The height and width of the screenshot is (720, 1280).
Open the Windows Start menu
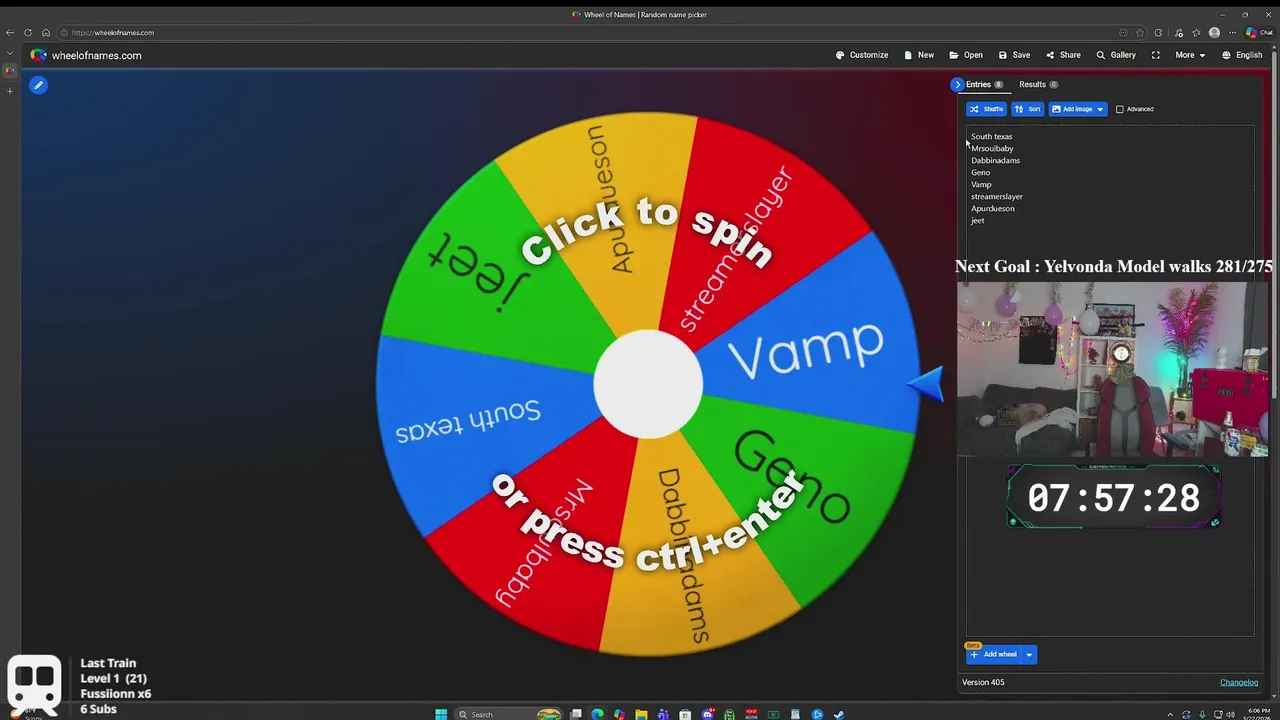coord(441,714)
